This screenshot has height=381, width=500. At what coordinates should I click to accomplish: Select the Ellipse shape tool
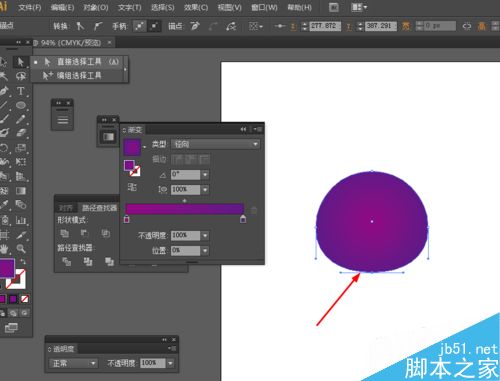[x=21, y=105]
